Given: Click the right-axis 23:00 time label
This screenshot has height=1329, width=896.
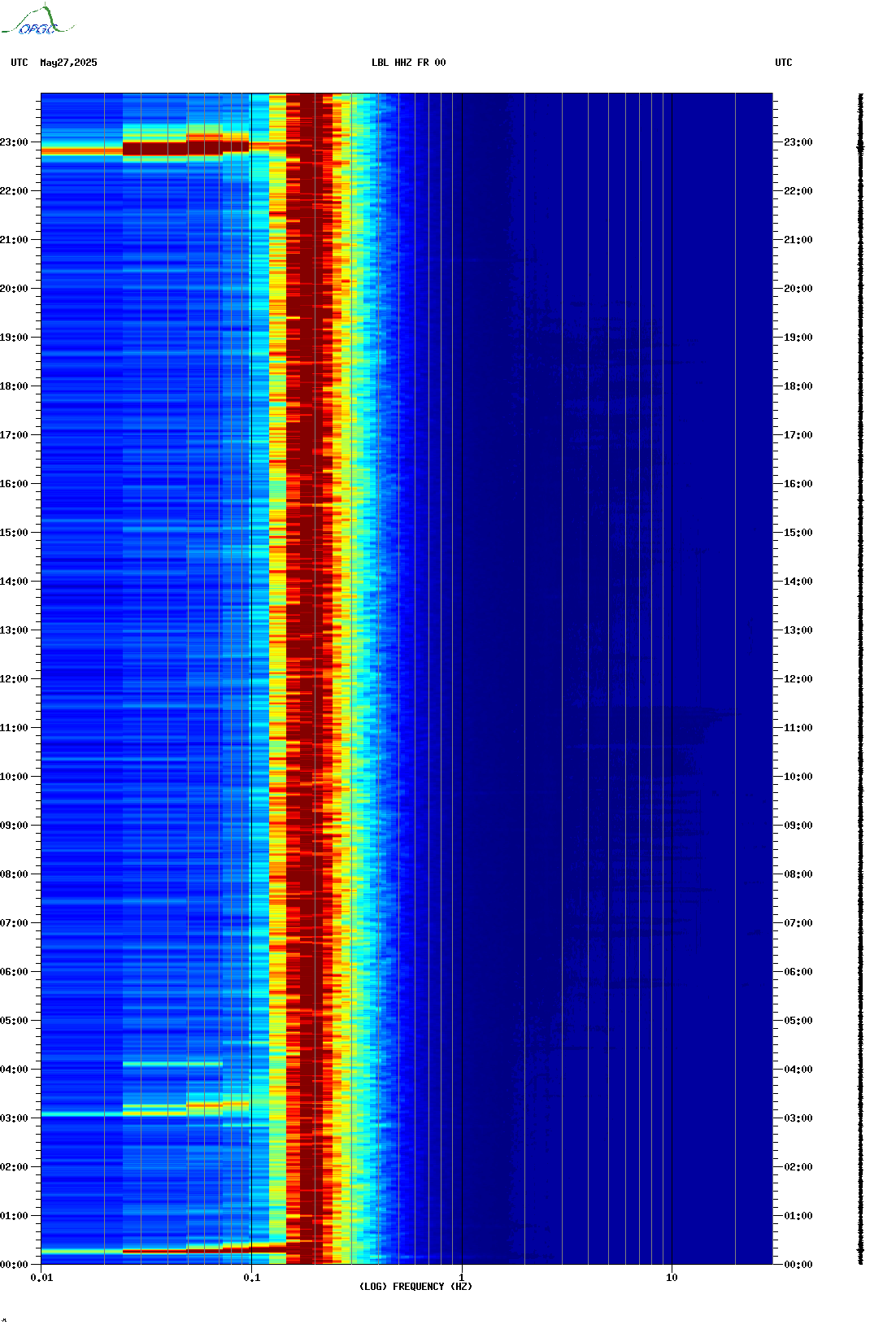Looking at the screenshot, I should click(x=798, y=142).
